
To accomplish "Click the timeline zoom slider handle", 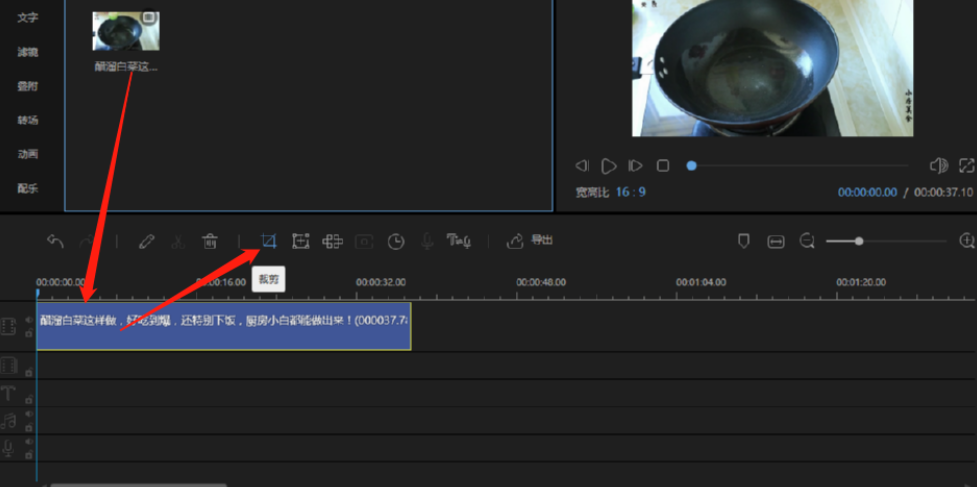I will click(858, 241).
